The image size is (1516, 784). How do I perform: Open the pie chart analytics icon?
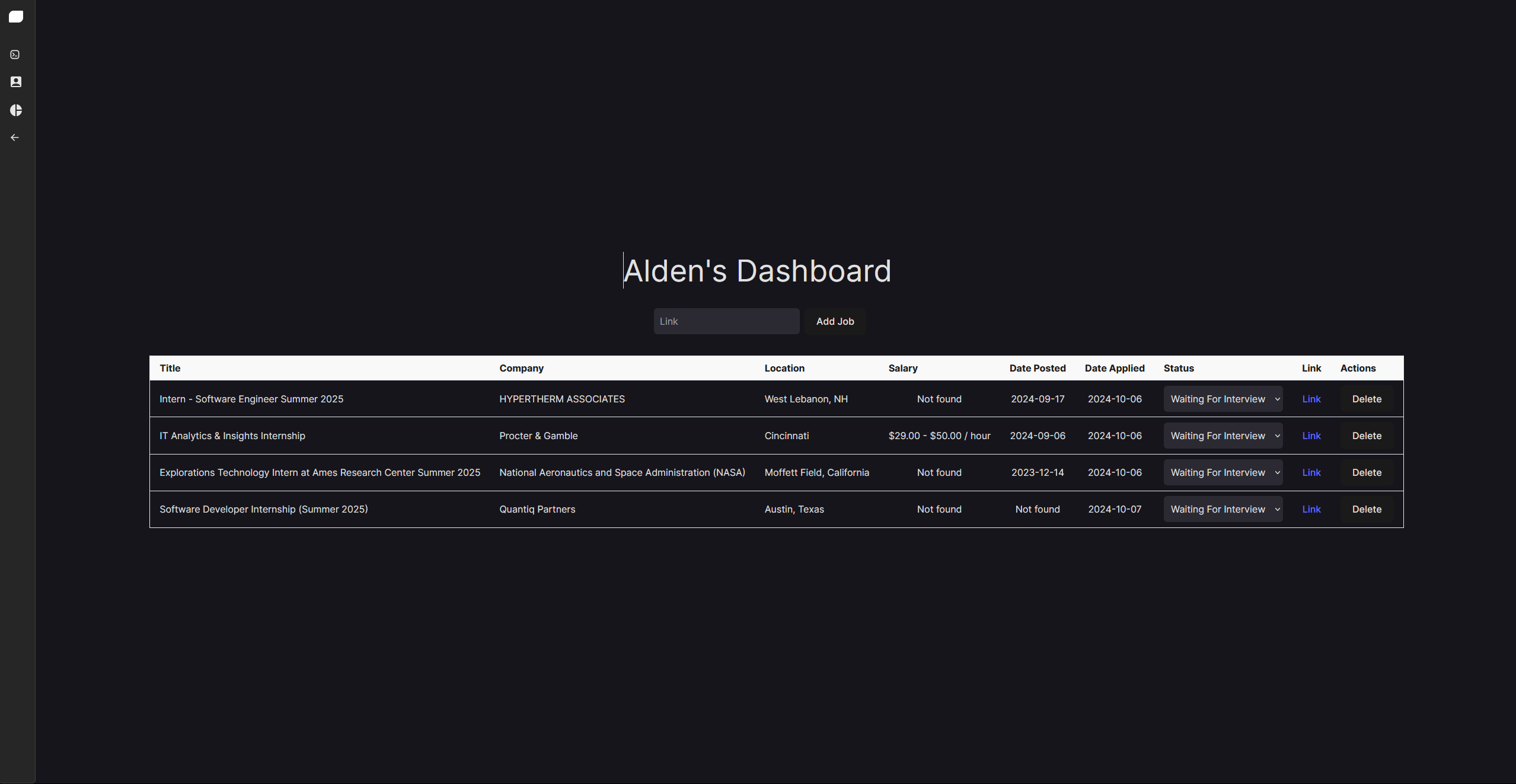pos(16,110)
